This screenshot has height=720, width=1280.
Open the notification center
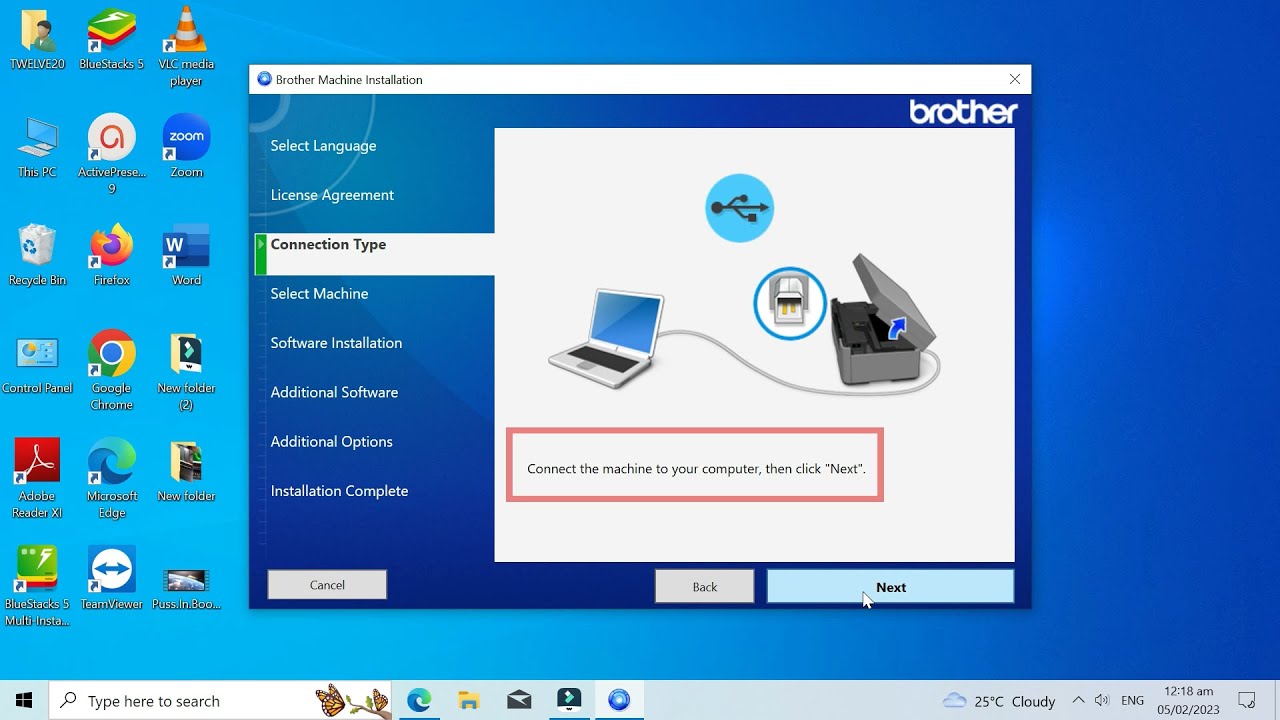tap(1247, 700)
